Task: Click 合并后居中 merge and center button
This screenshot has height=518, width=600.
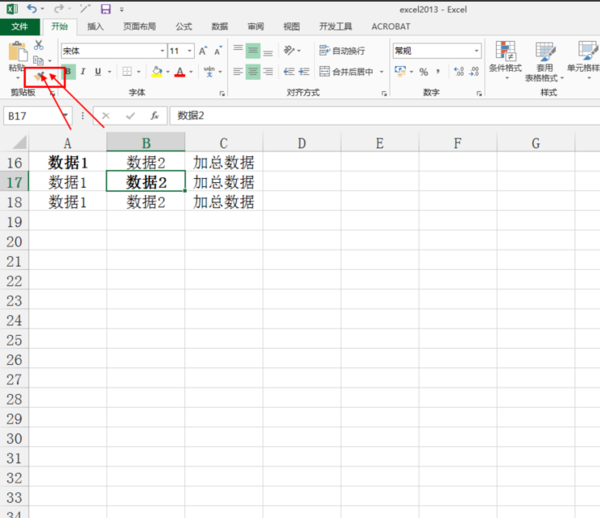Action: coord(346,72)
